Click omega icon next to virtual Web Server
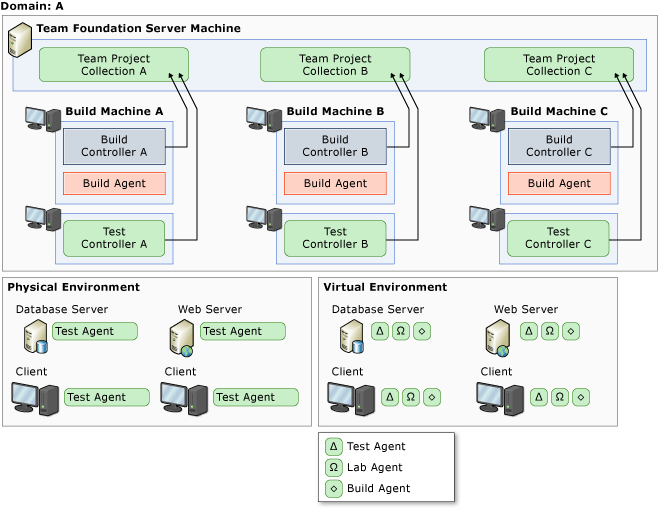Image resolution: width=658 pixels, height=510 pixels. pos(550,331)
